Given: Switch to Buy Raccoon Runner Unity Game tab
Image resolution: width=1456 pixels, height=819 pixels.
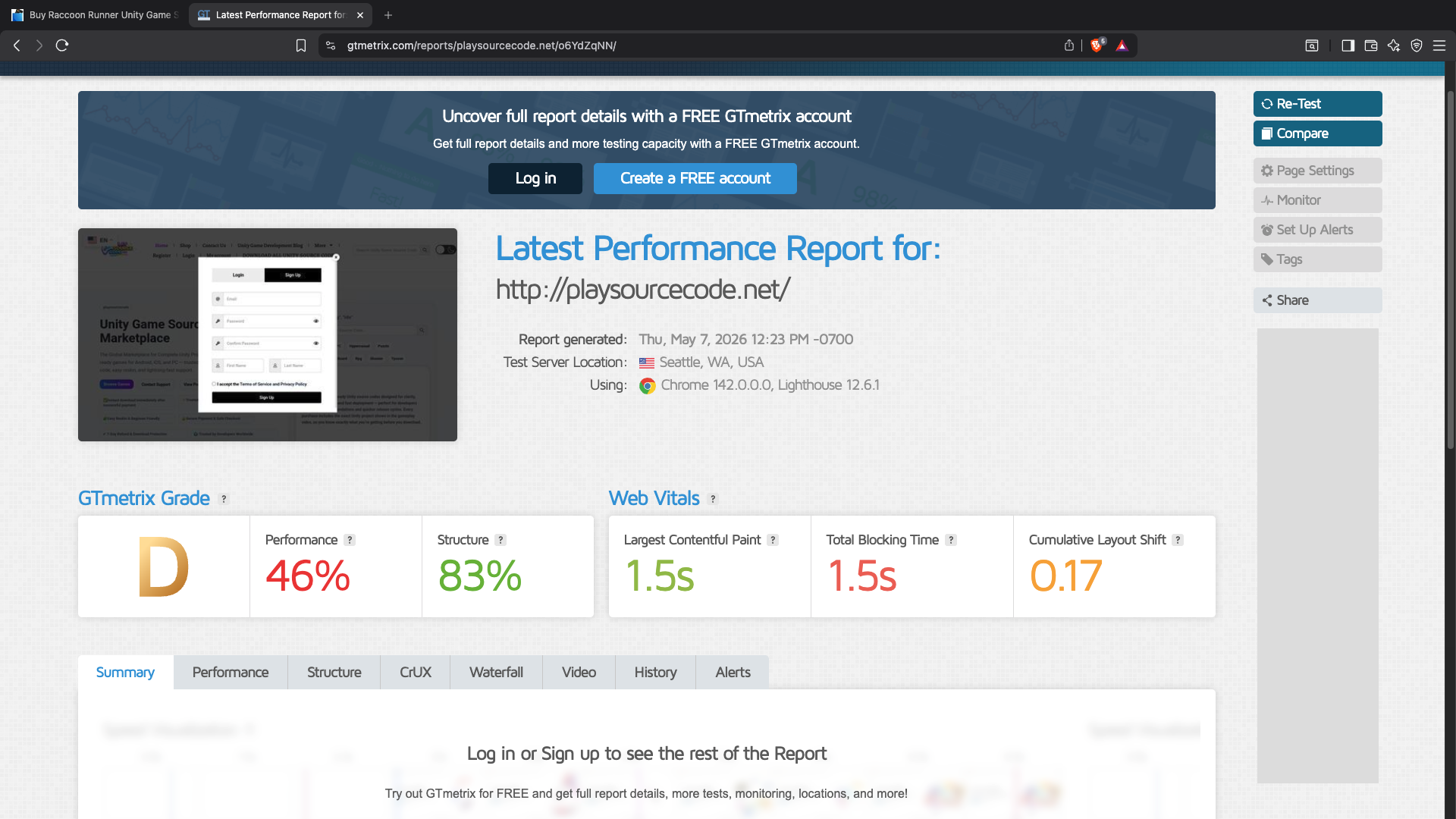Looking at the screenshot, I should (95, 15).
